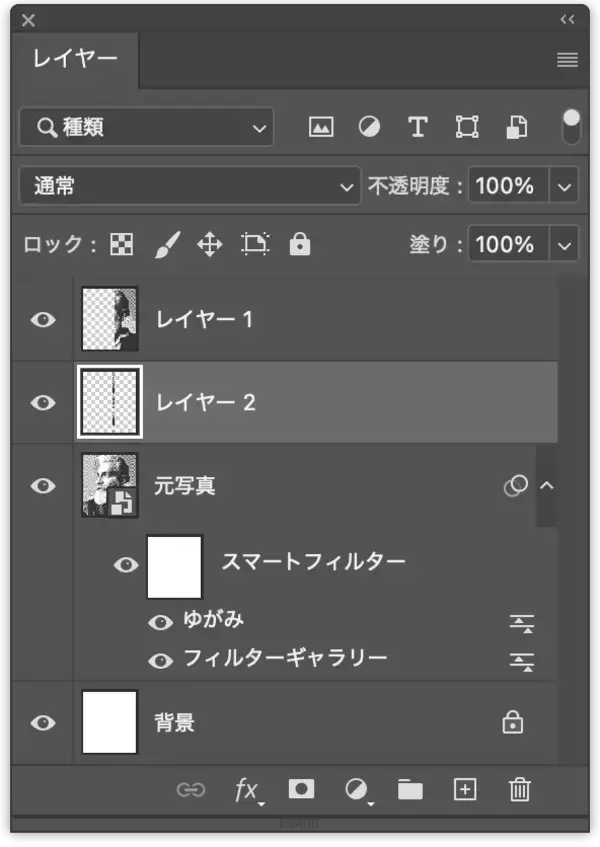The image size is (600, 847).
Task: Open the 塗り fill slider arrow
Action: click(x=564, y=246)
